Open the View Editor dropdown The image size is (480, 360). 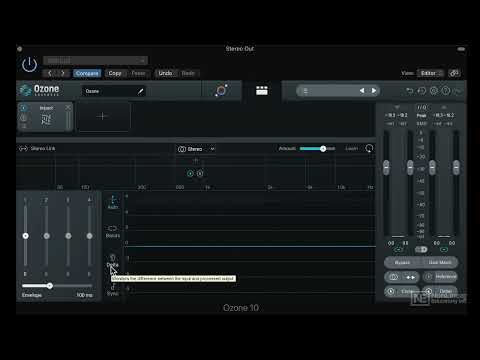(x=430, y=73)
